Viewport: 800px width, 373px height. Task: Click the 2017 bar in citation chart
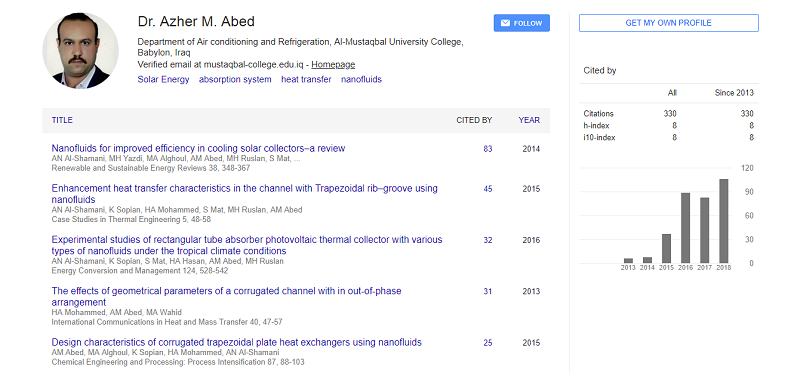705,231
